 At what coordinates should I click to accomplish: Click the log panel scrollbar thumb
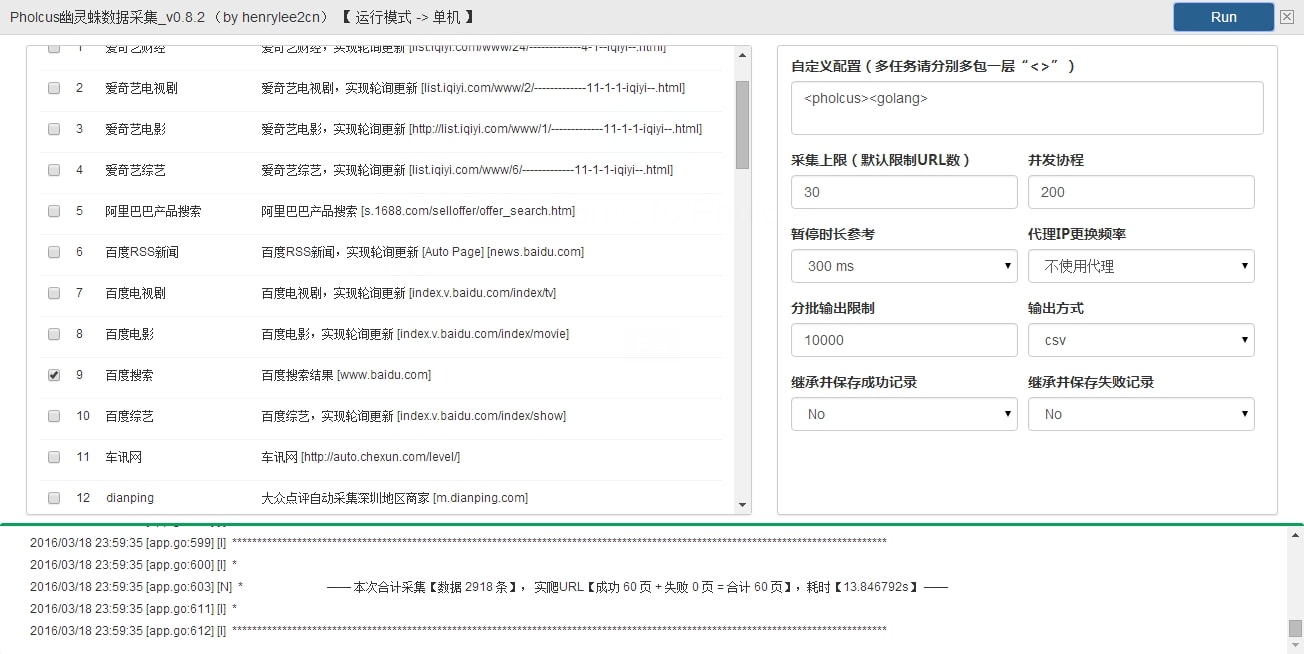pos(1295,628)
